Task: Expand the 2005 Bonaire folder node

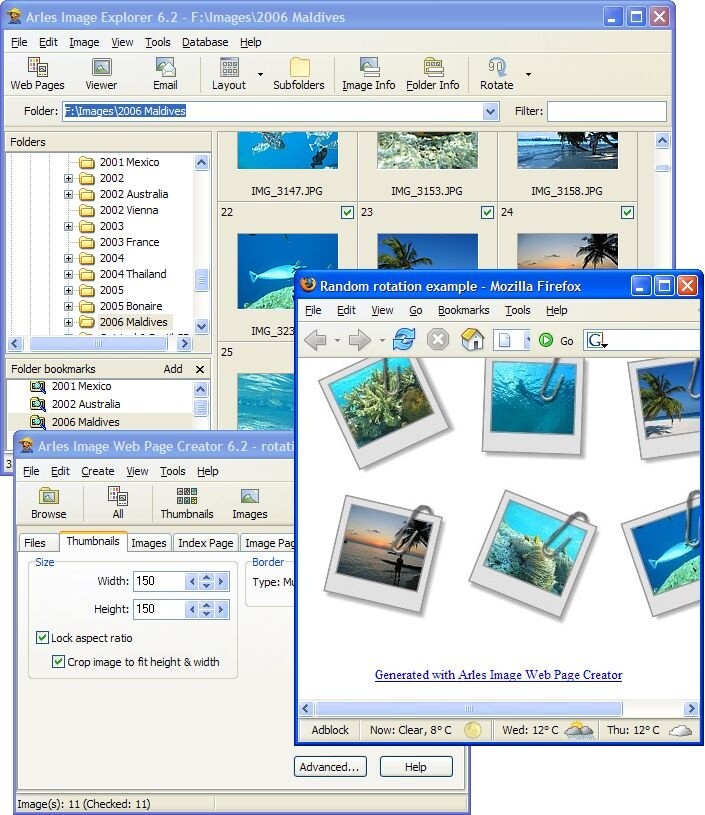Action: [x=68, y=306]
